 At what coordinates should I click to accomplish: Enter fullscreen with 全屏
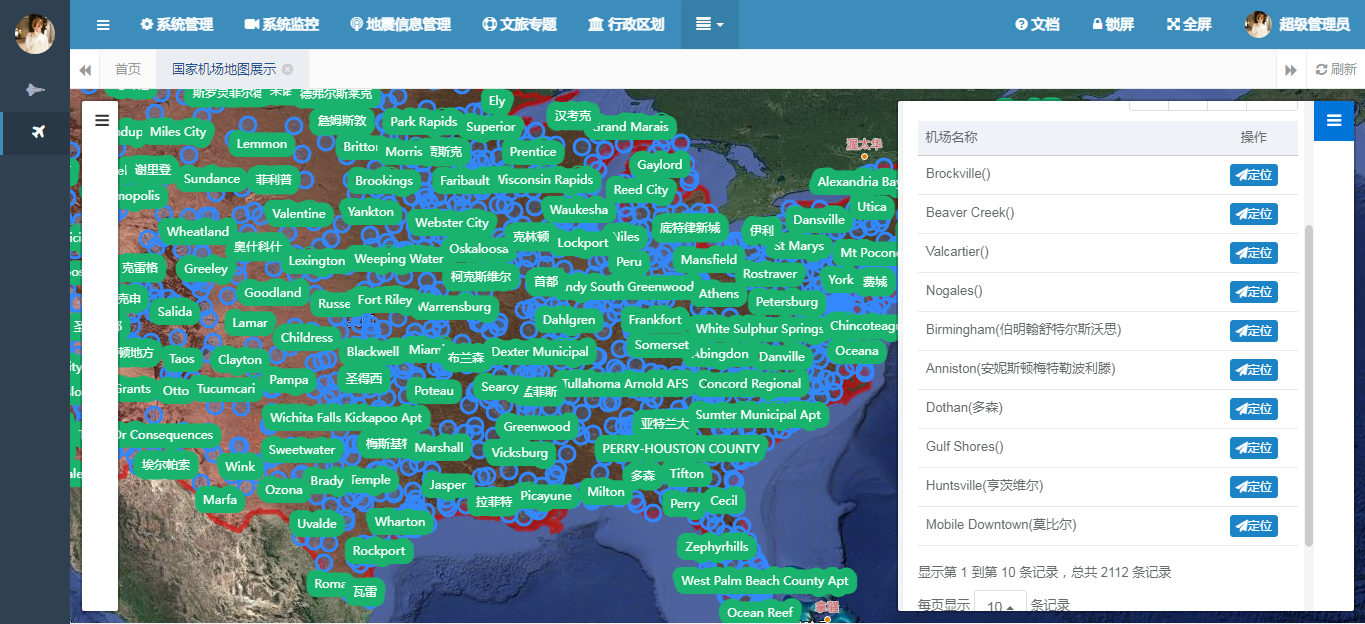click(x=1189, y=24)
